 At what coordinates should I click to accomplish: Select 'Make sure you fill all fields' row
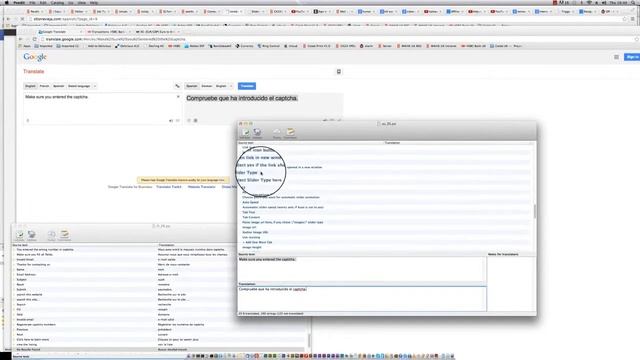(x=159, y=254)
